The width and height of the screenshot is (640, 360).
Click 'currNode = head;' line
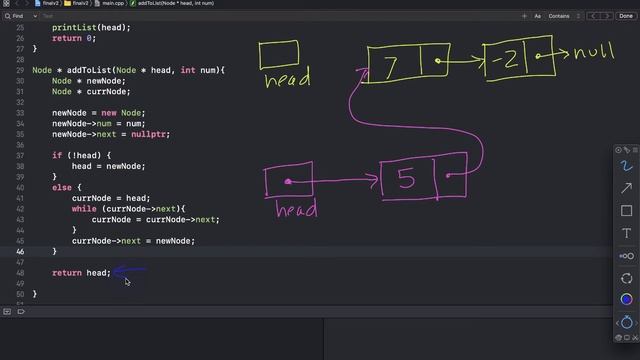[x=111, y=198]
